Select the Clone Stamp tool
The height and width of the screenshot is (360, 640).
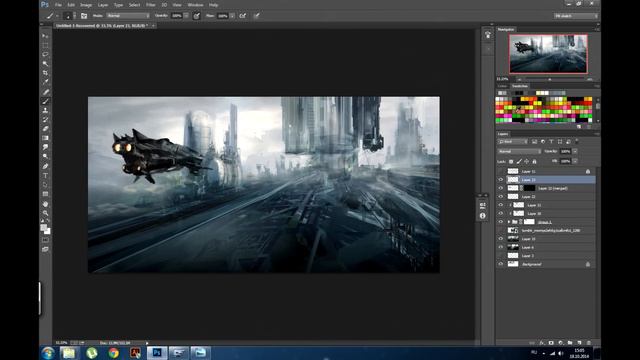pyautogui.click(x=45, y=110)
